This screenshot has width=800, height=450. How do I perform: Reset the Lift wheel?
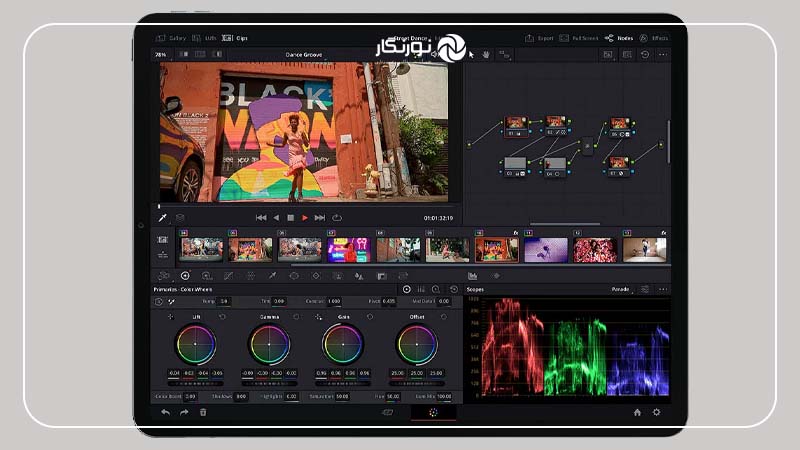[222, 317]
